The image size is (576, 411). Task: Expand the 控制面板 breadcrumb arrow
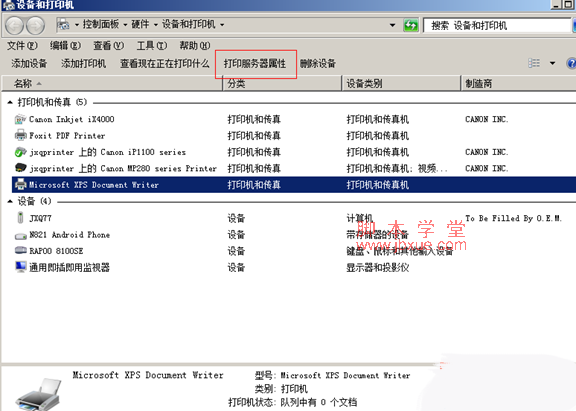point(125,25)
